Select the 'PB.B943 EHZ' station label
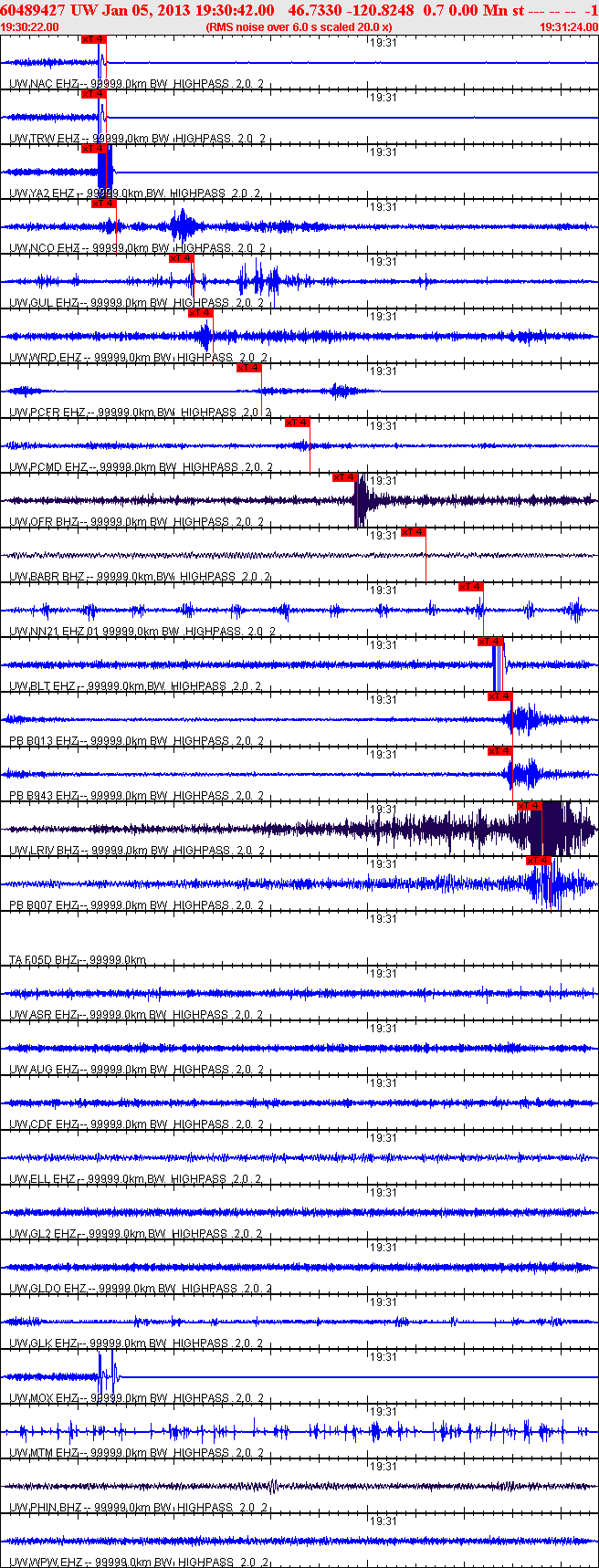 [44, 796]
